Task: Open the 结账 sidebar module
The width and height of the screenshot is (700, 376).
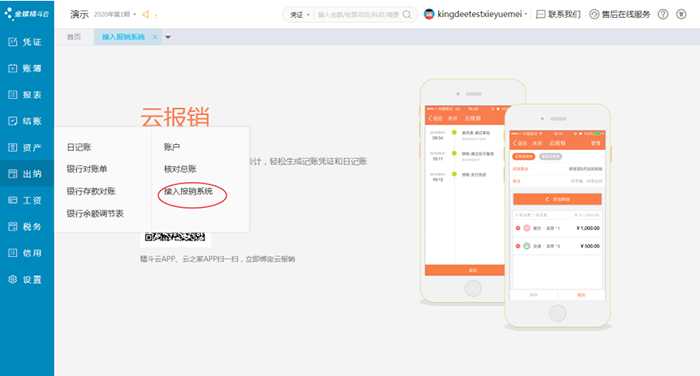Action: coord(26,121)
